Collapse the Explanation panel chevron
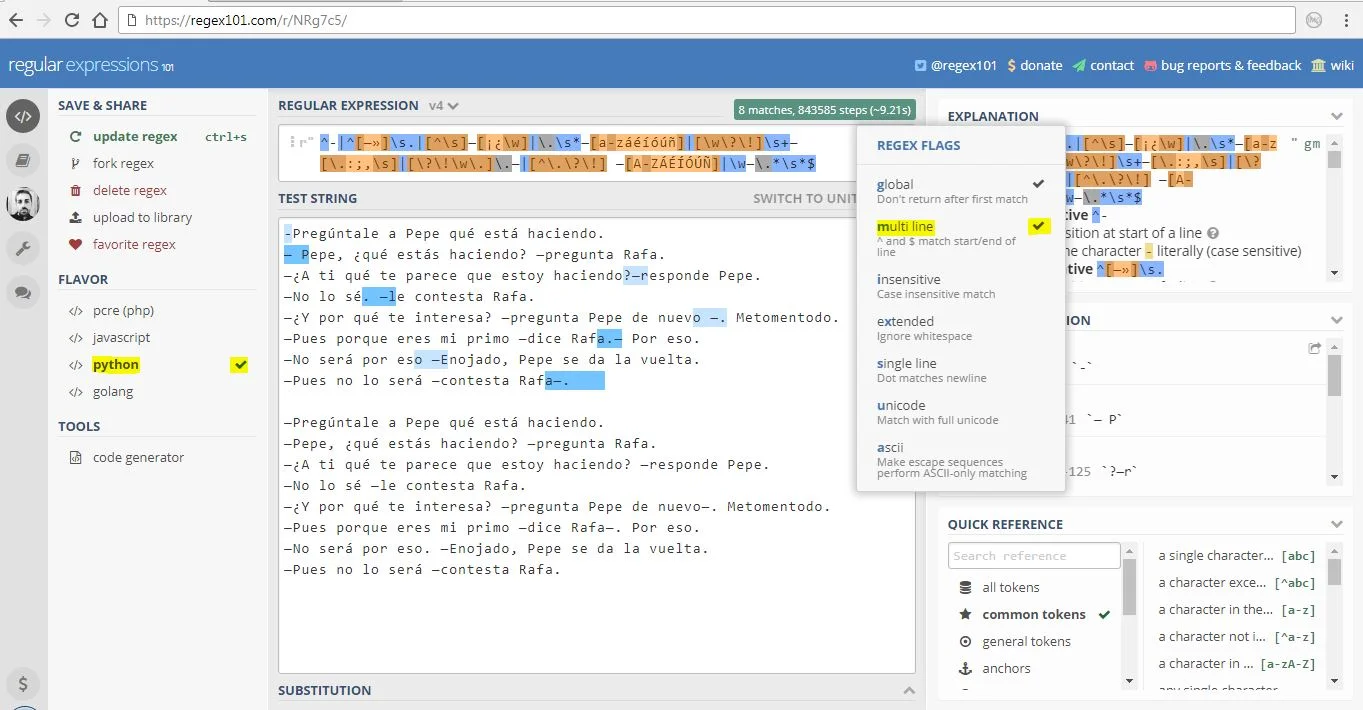This screenshot has width=1363, height=710. pos(1337,117)
